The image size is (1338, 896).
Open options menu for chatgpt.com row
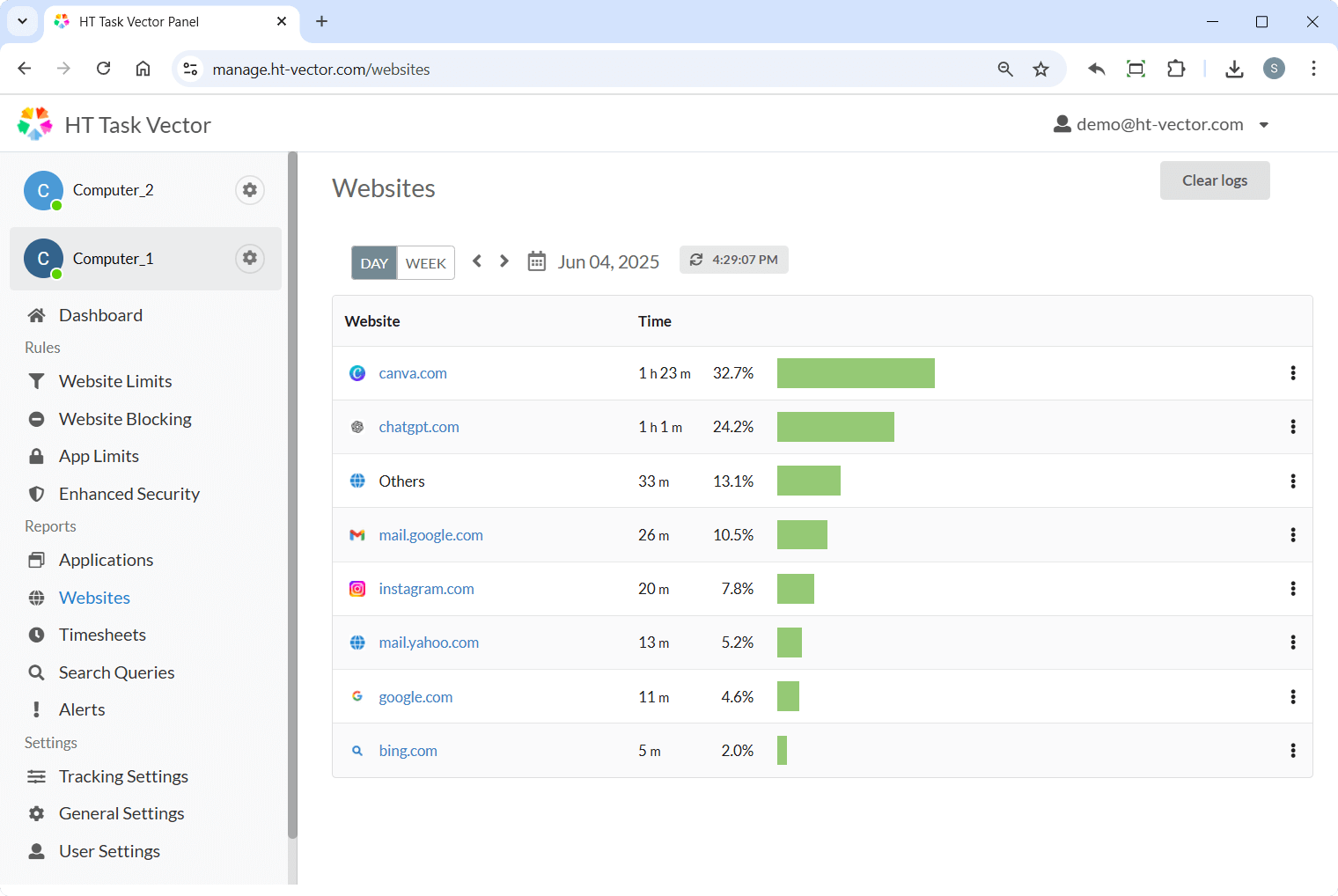click(x=1293, y=427)
